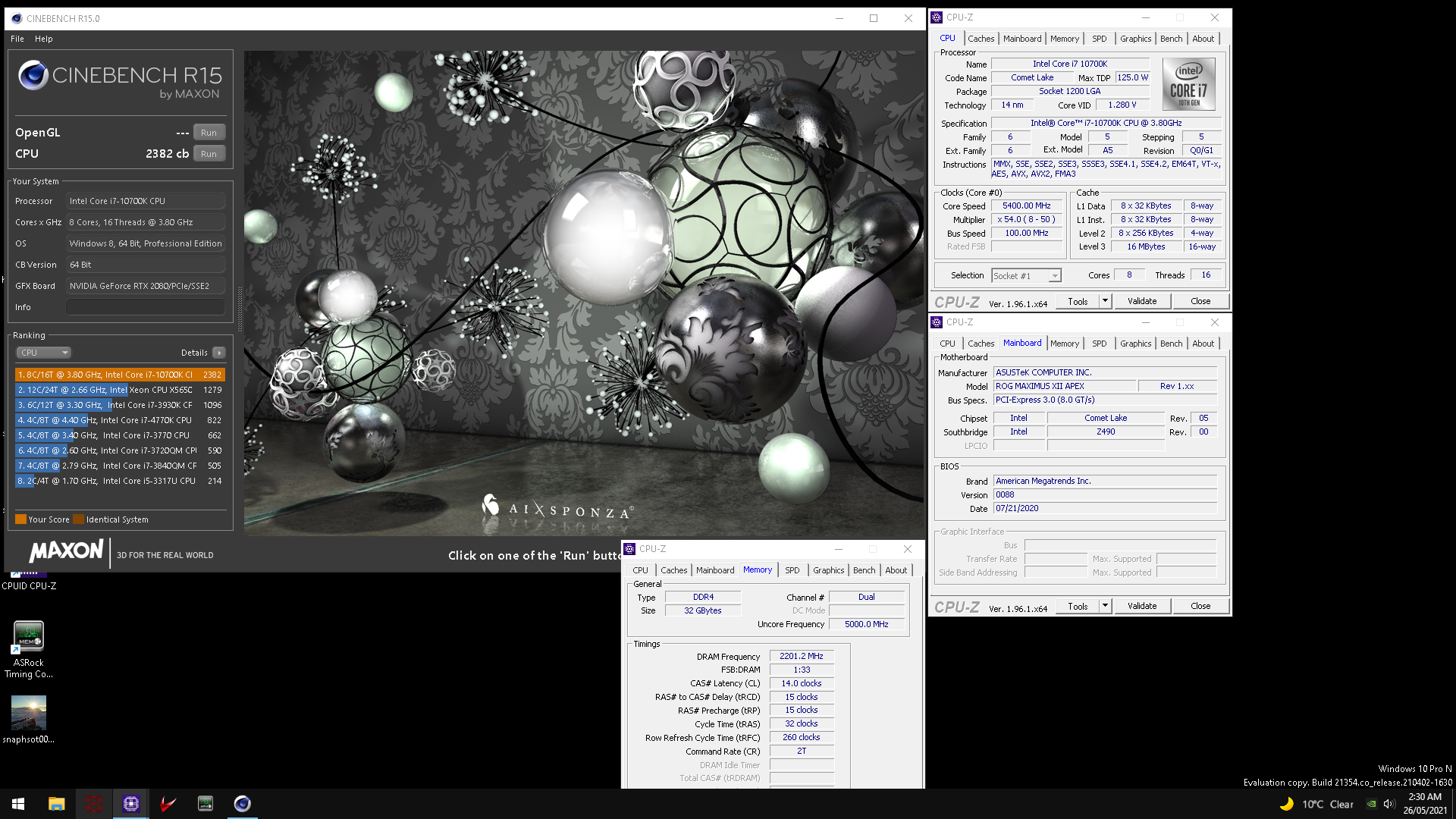Open About tab in Memory CPU-Z window
The height and width of the screenshot is (819, 1456).
pos(896,570)
